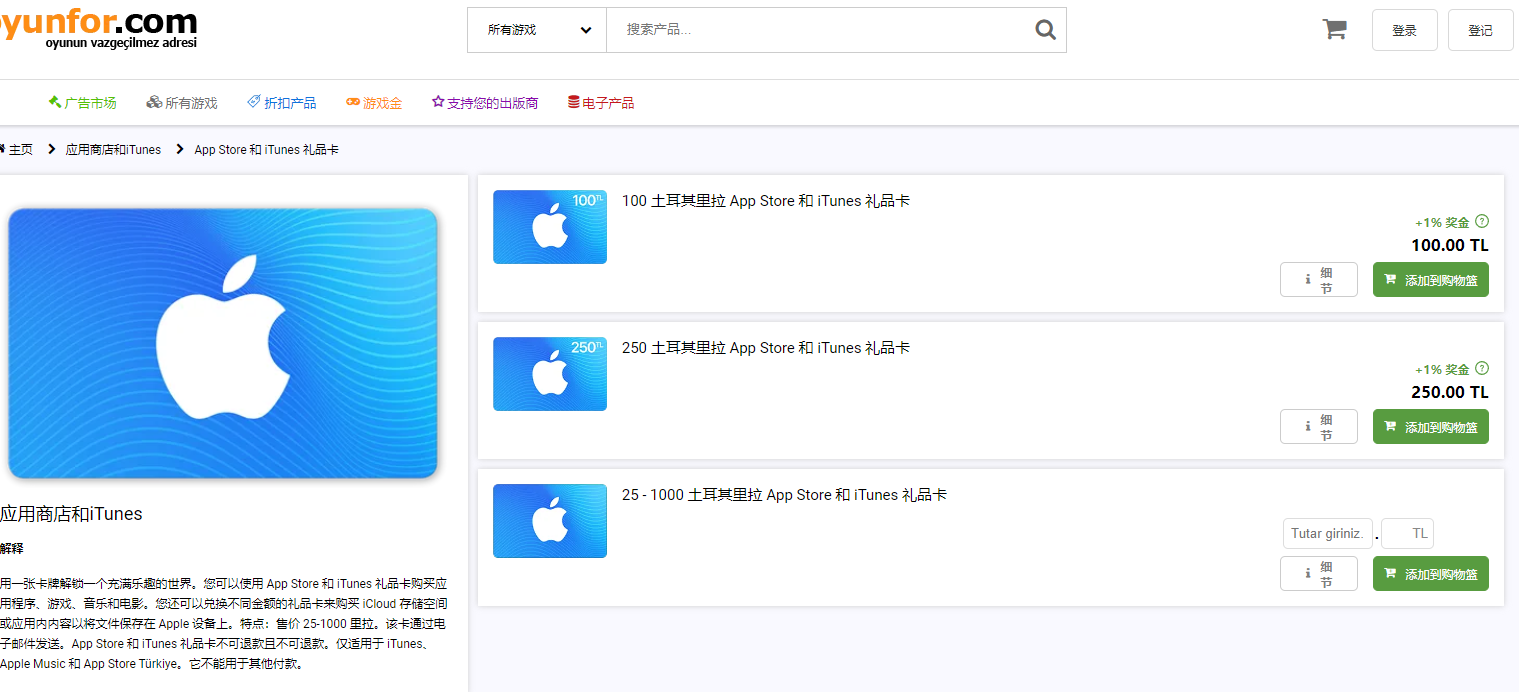Click the search magnifier icon

click(x=1045, y=30)
